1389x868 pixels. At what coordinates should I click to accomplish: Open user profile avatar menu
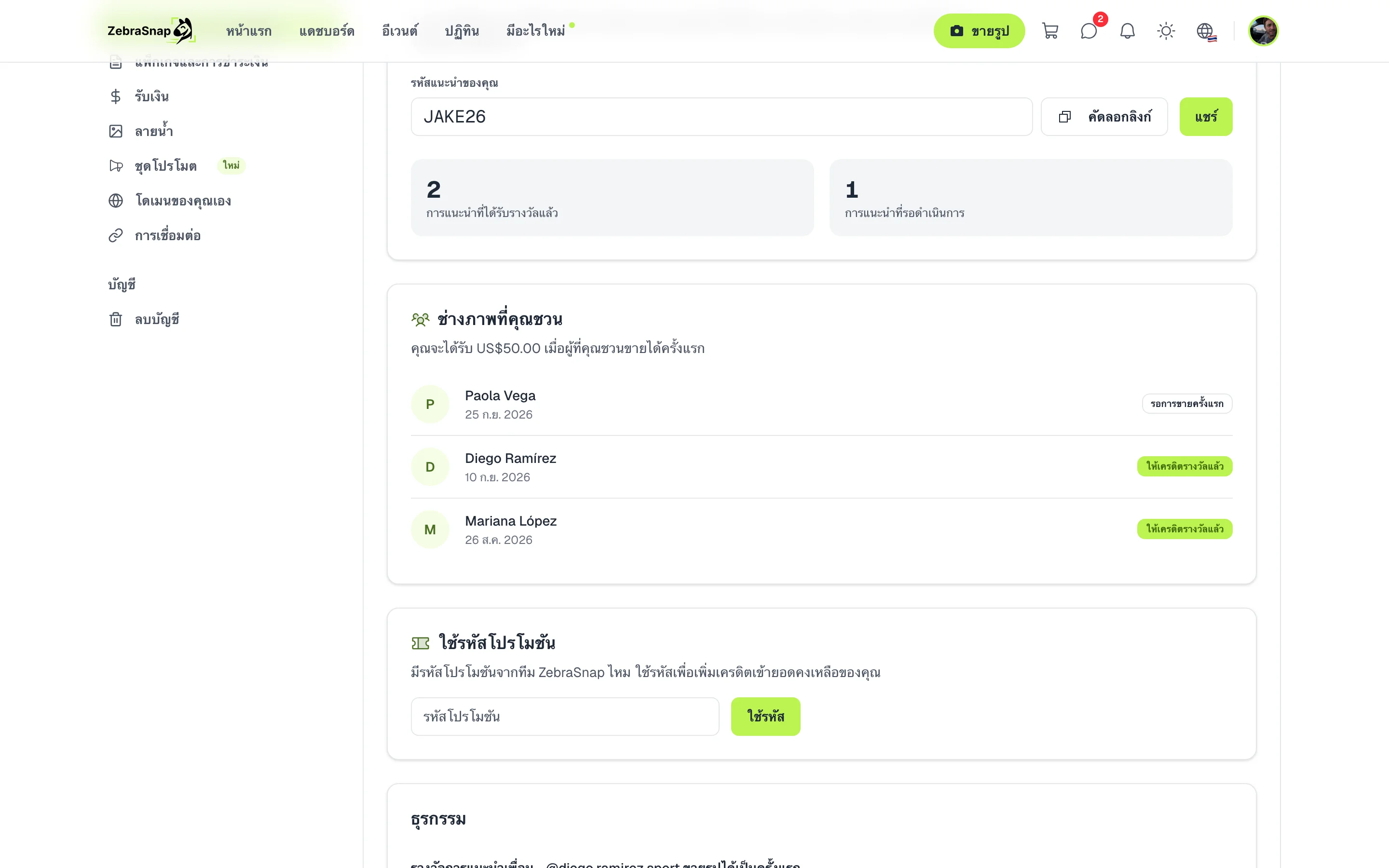click(x=1263, y=31)
